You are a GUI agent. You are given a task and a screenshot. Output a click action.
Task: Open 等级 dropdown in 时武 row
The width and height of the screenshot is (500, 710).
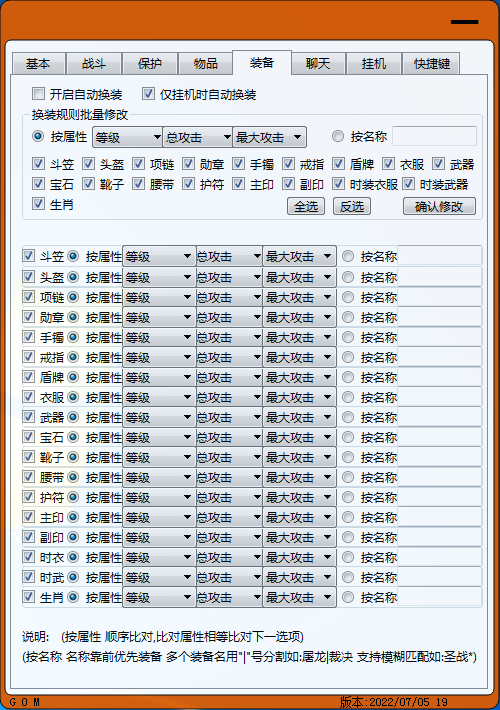pyautogui.click(x=159, y=577)
